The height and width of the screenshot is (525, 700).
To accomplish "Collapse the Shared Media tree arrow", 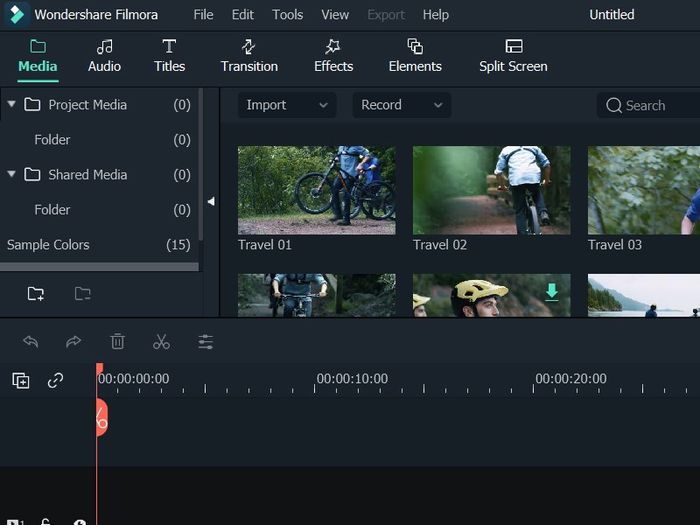I will [12, 174].
